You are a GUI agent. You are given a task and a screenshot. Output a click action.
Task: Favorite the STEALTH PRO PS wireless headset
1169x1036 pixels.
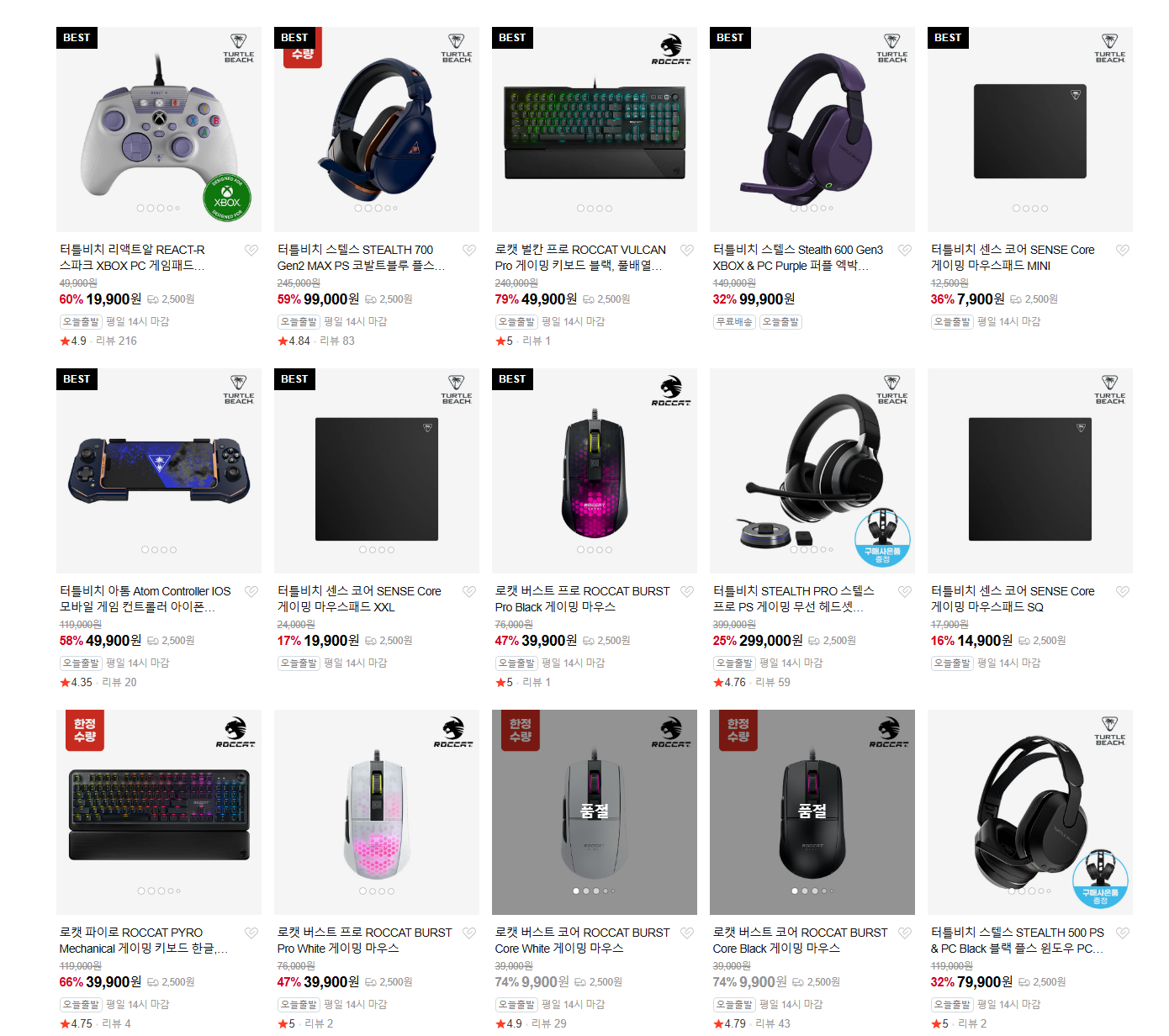click(904, 591)
